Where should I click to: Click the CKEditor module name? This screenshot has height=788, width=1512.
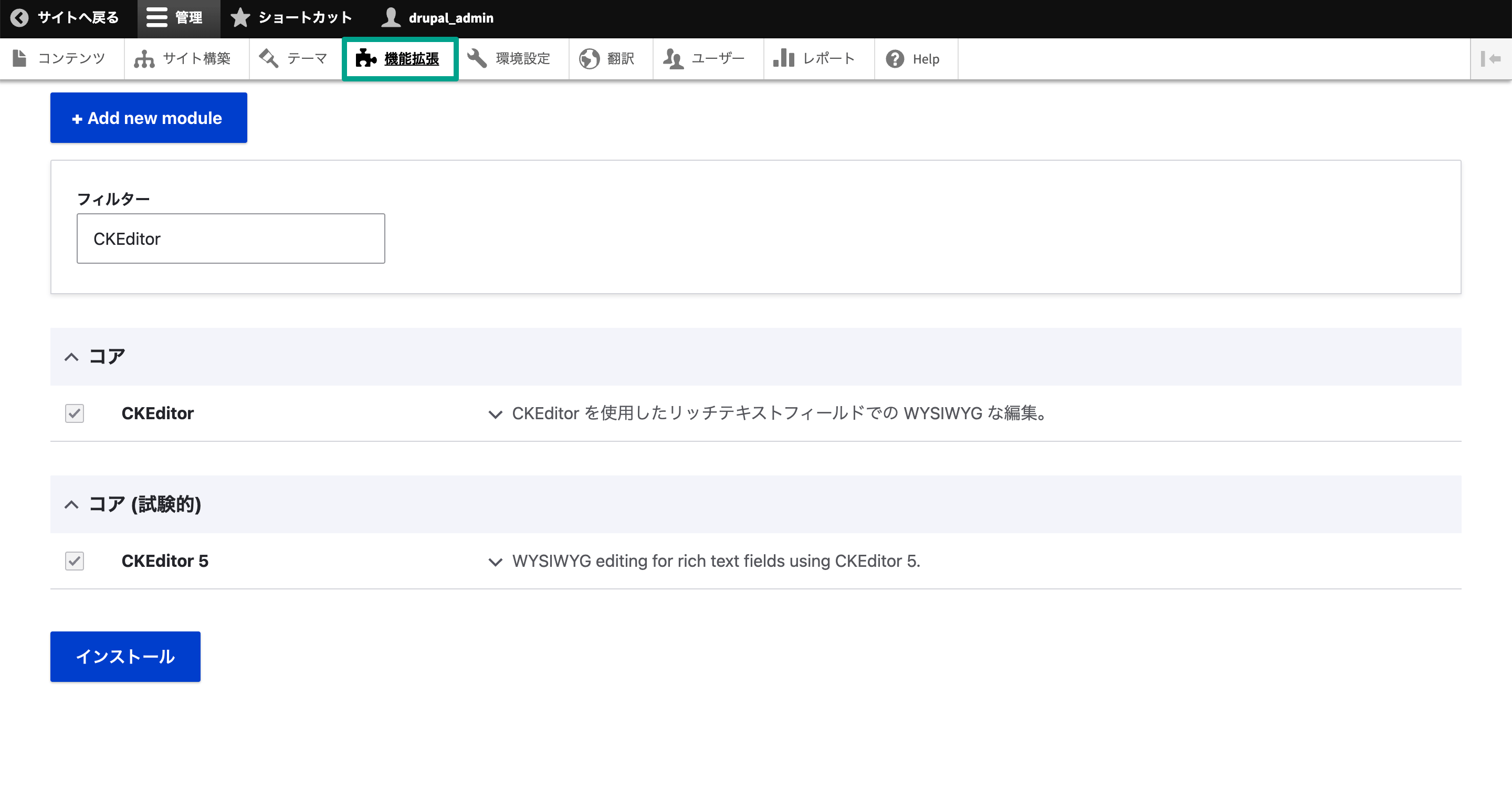(x=157, y=413)
